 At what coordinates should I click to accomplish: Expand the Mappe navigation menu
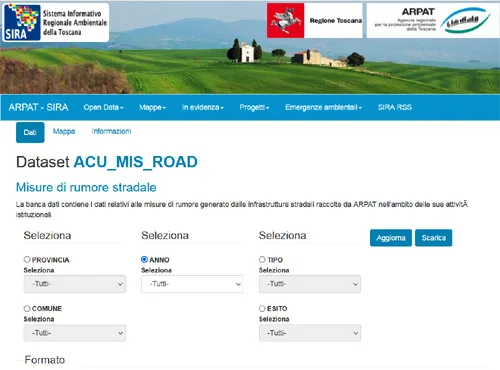click(153, 107)
